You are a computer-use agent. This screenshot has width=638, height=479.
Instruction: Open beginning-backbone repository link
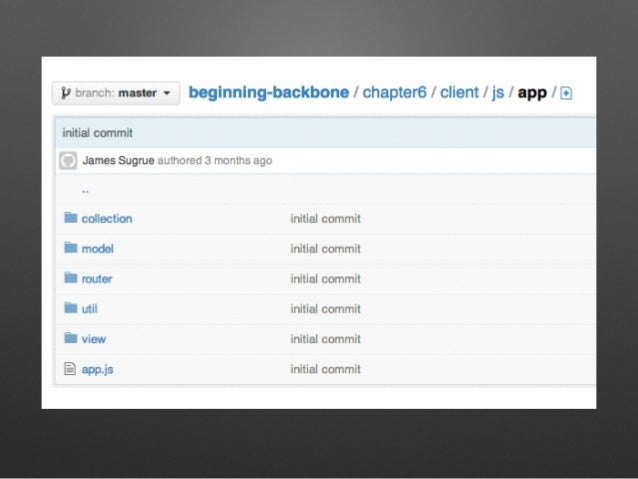pos(269,92)
